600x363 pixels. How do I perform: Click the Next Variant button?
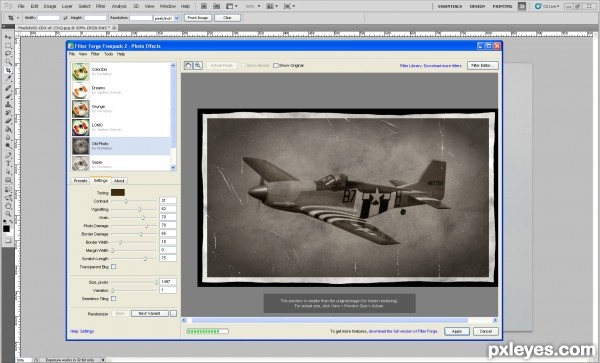point(150,314)
